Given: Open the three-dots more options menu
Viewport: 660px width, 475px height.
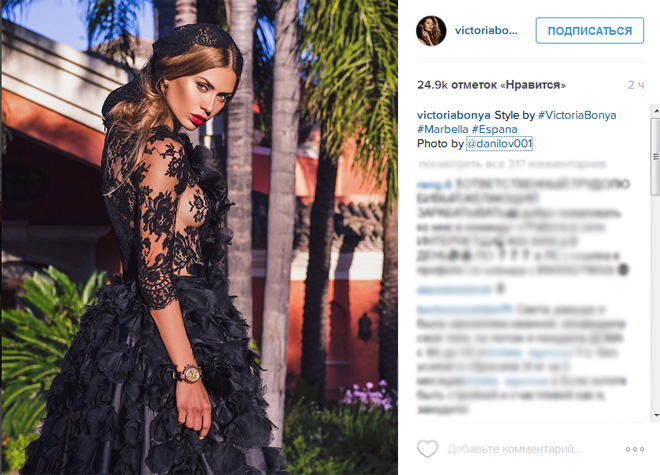Looking at the screenshot, I should (x=635, y=449).
